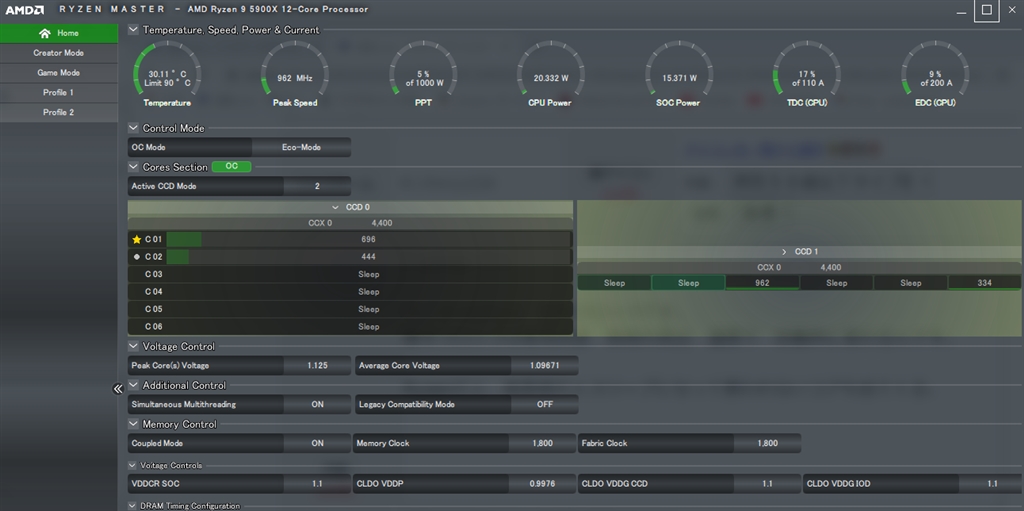Click the AMD logo in title bar
This screenshot has height=511, width=1024.
(x=25, y=10)
